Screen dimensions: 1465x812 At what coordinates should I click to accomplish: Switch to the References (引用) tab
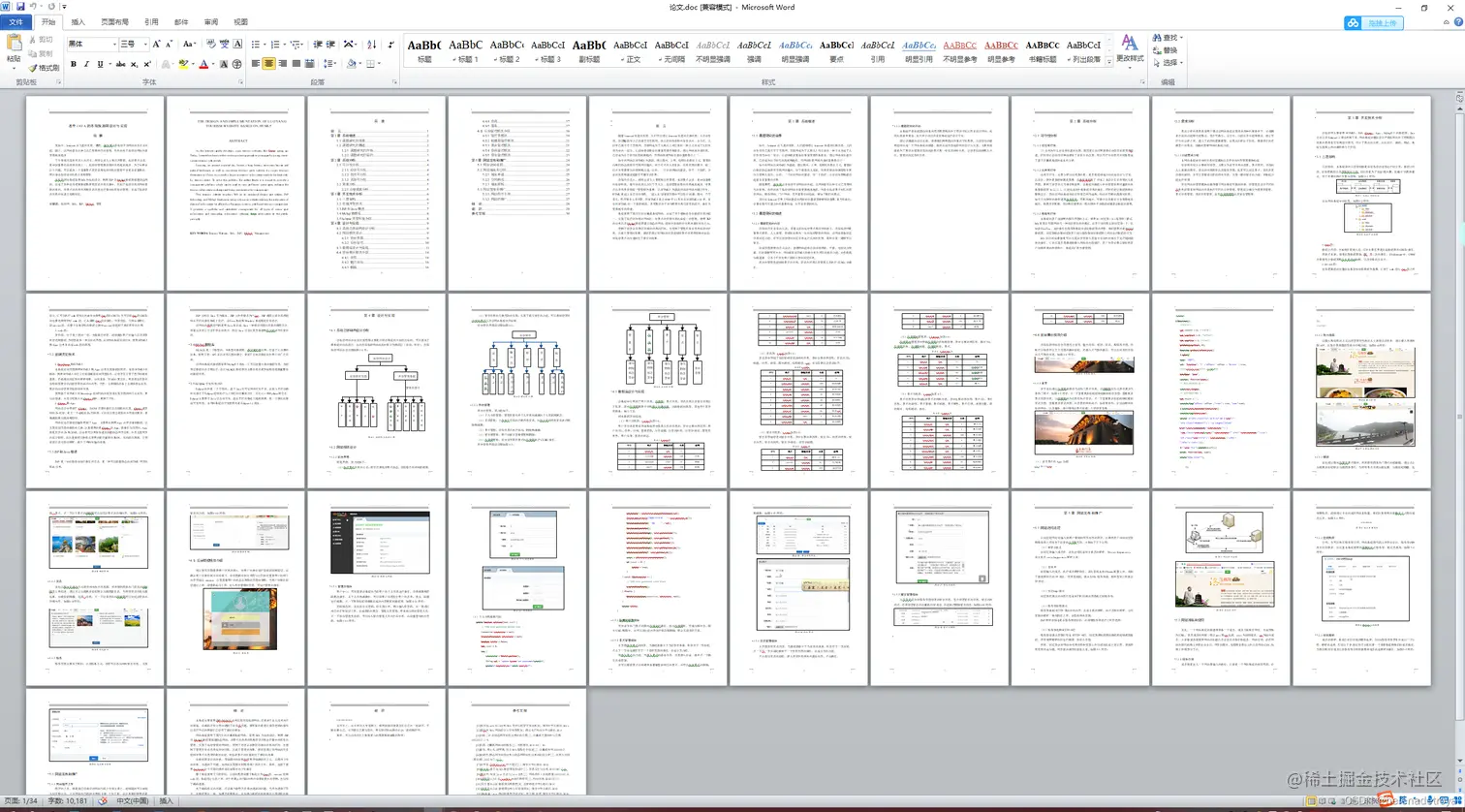tap(151, 21)
